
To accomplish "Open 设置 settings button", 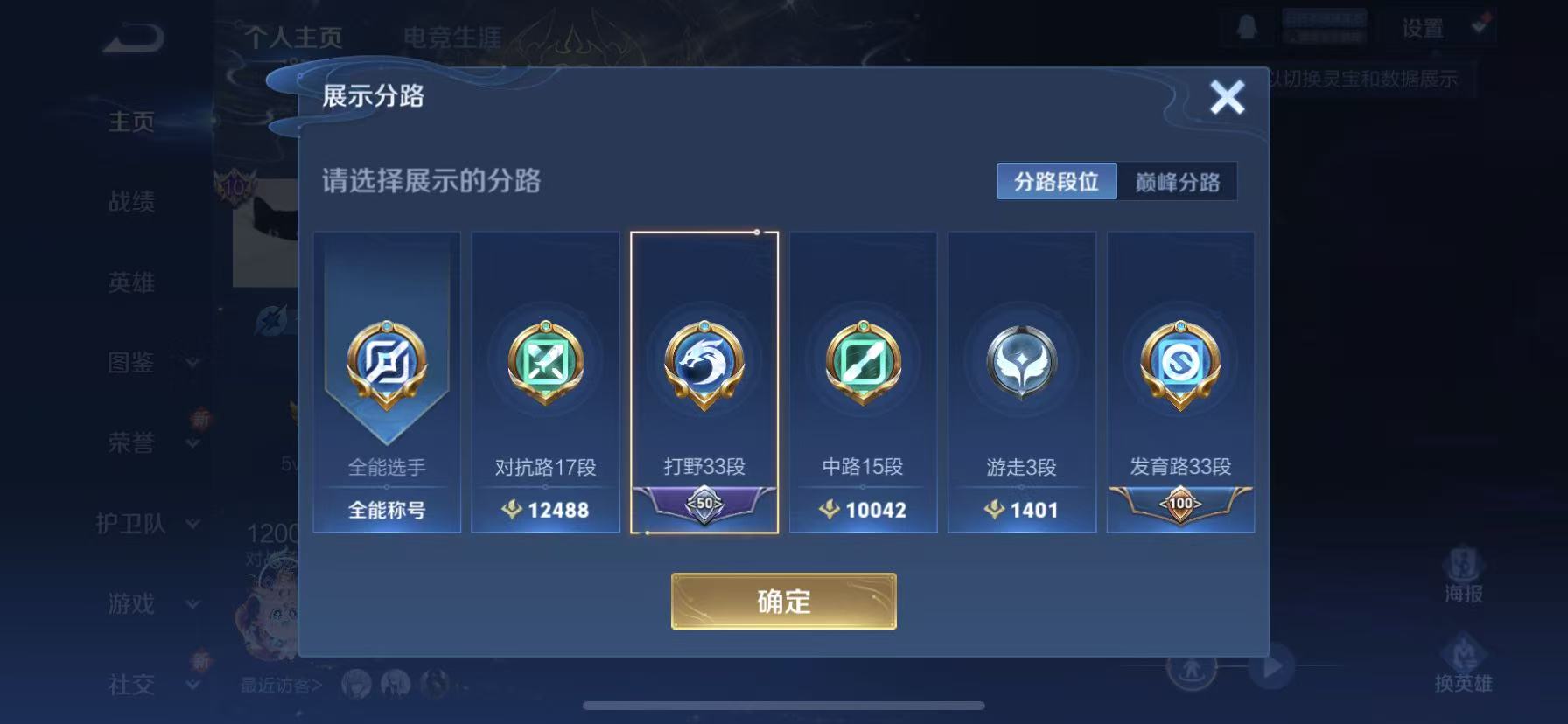I will (x=1423, y=29).
